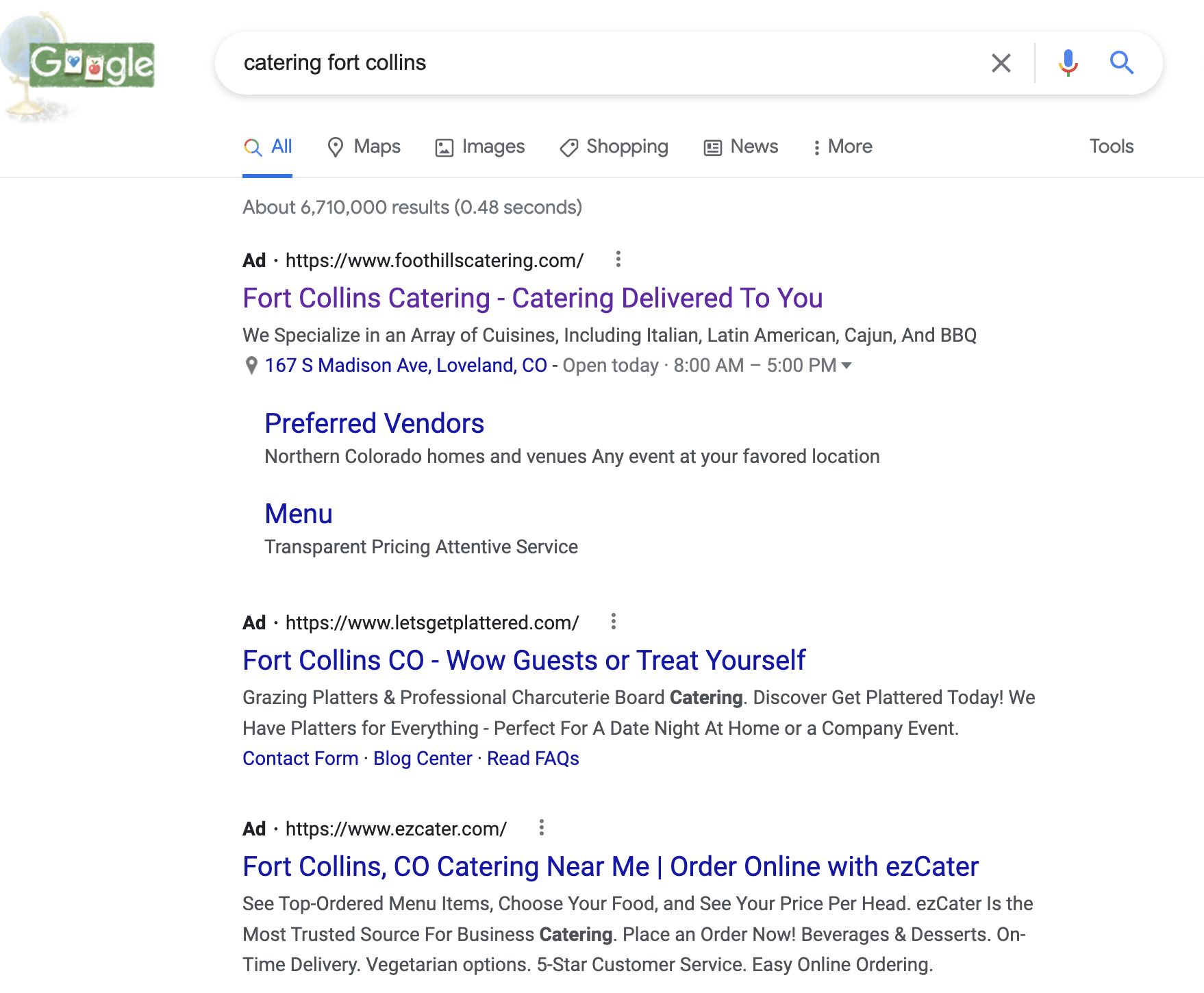Expand the More search options menu
1204x993 pixels.
(x=842, y=147)
